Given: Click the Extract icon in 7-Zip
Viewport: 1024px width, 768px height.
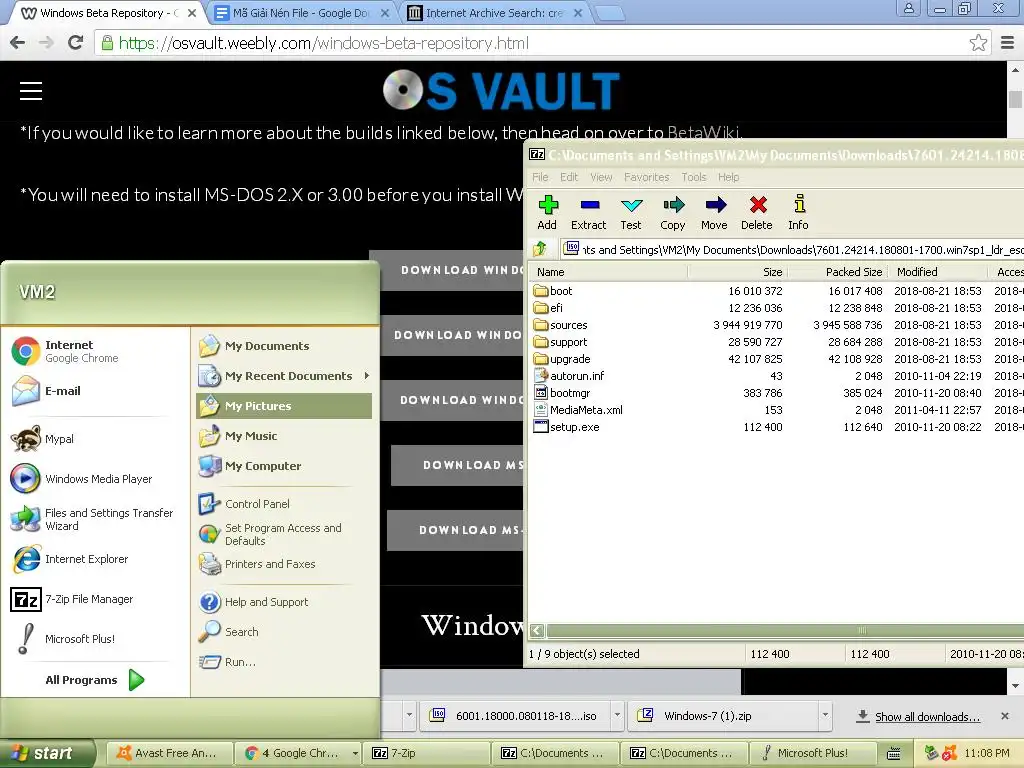Looking at the screenshot, I should (x=588, y=213).
